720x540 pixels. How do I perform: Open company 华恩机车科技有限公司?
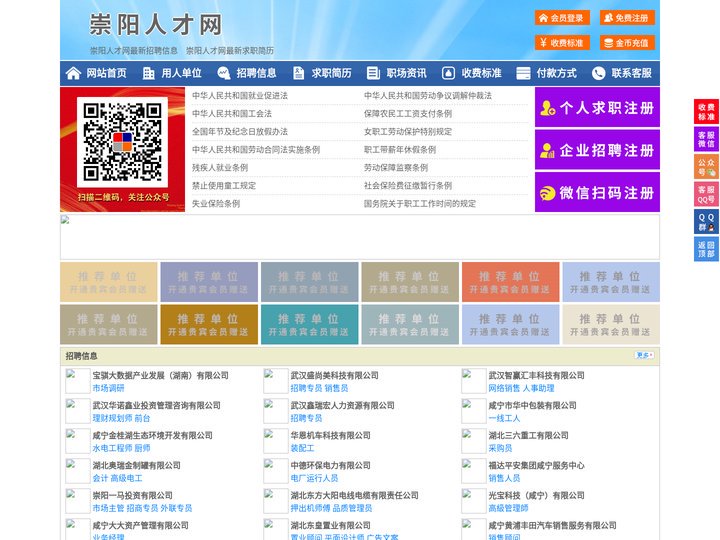[330, 435]
